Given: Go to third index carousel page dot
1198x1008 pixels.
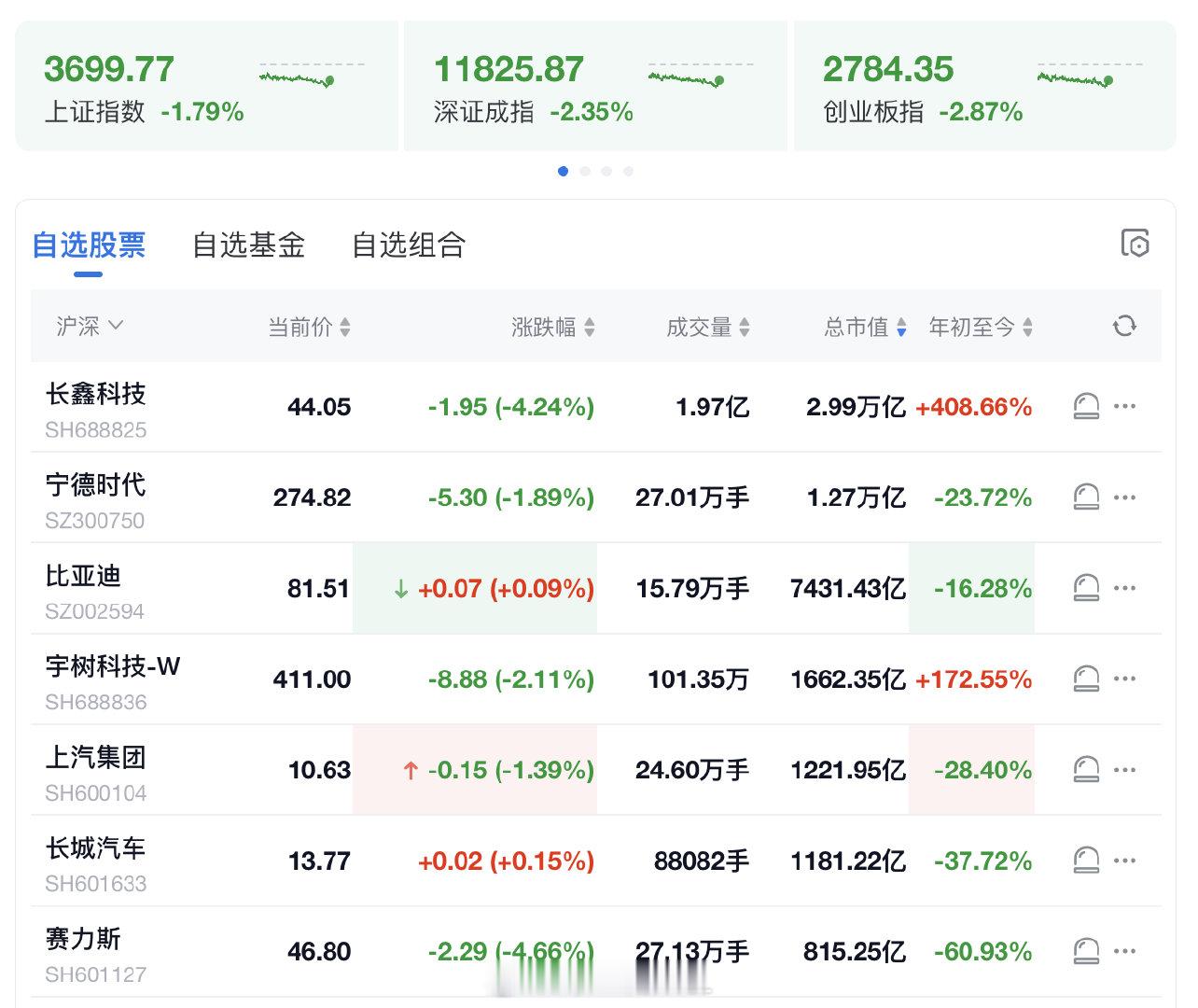Looking at the screenshot, I should tap(606, 171).
